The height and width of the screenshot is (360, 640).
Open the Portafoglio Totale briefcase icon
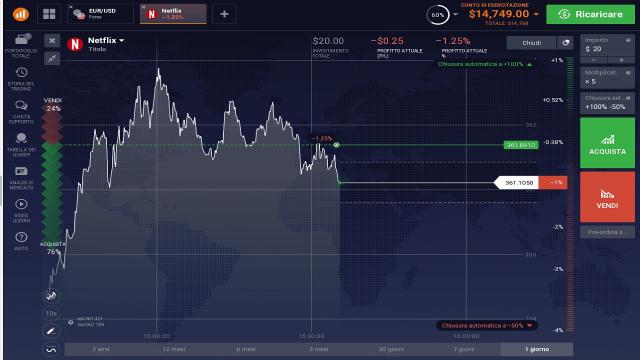(21, 40)
